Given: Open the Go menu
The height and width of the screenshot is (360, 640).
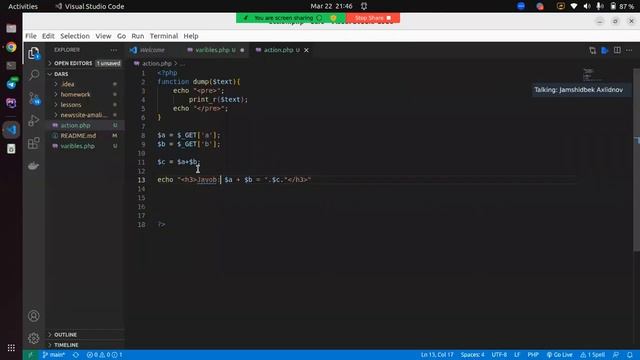Looking at the screenshot, I should 121,36.
